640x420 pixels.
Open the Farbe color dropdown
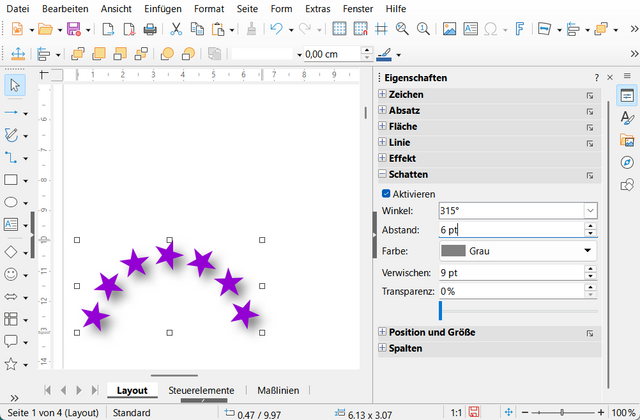(588, 250)
